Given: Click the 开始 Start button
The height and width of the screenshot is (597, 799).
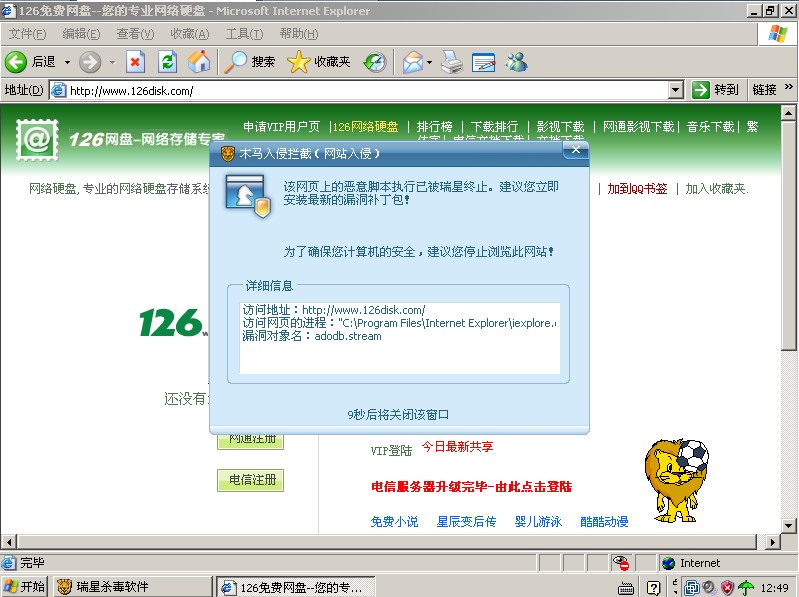Looking at the screenshot, I should [24, 587].
